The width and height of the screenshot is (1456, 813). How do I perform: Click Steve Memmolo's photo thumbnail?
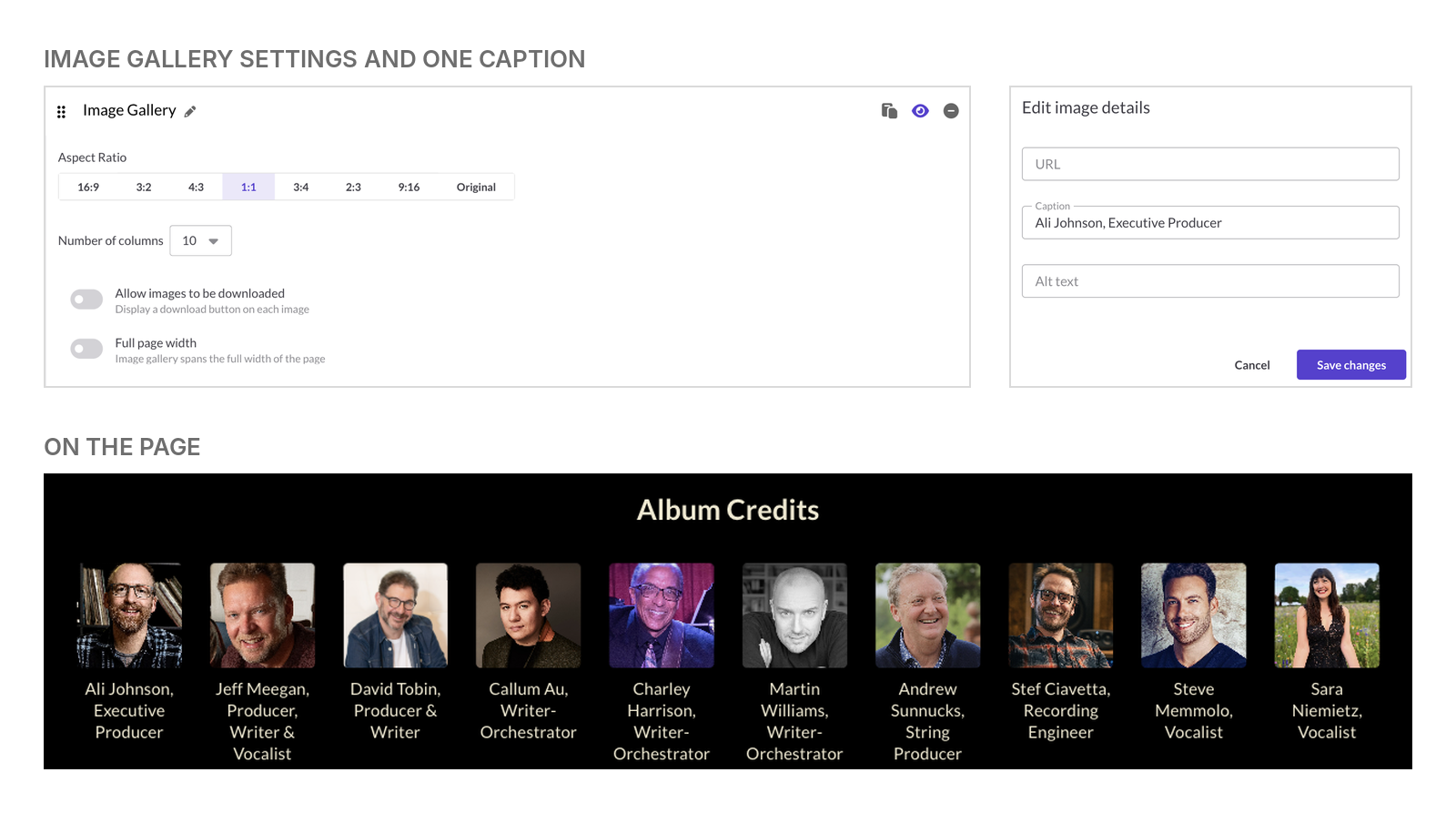[x=1194, y=615]
